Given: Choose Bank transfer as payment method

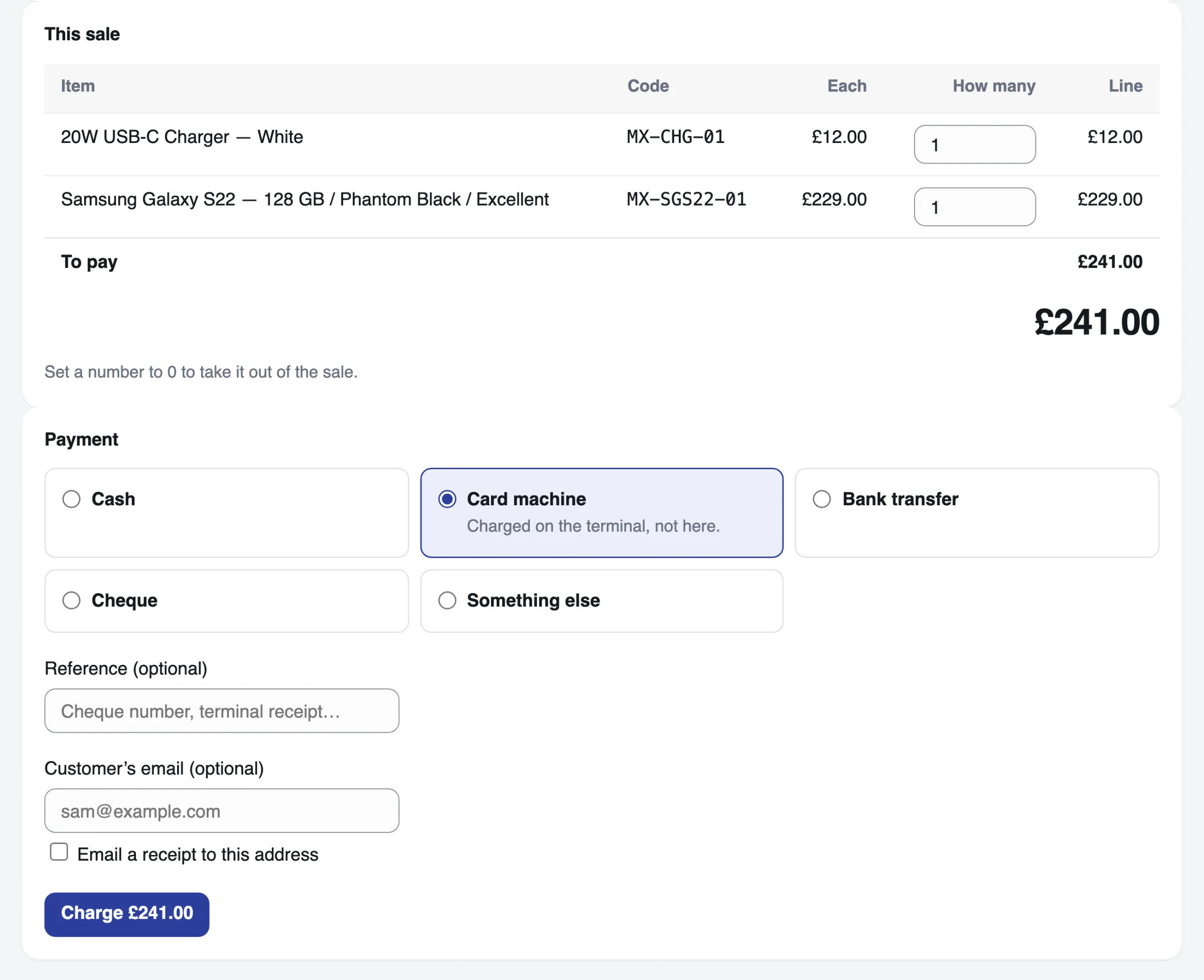Looking at the screenshot, I should click(x=977, y=513).
